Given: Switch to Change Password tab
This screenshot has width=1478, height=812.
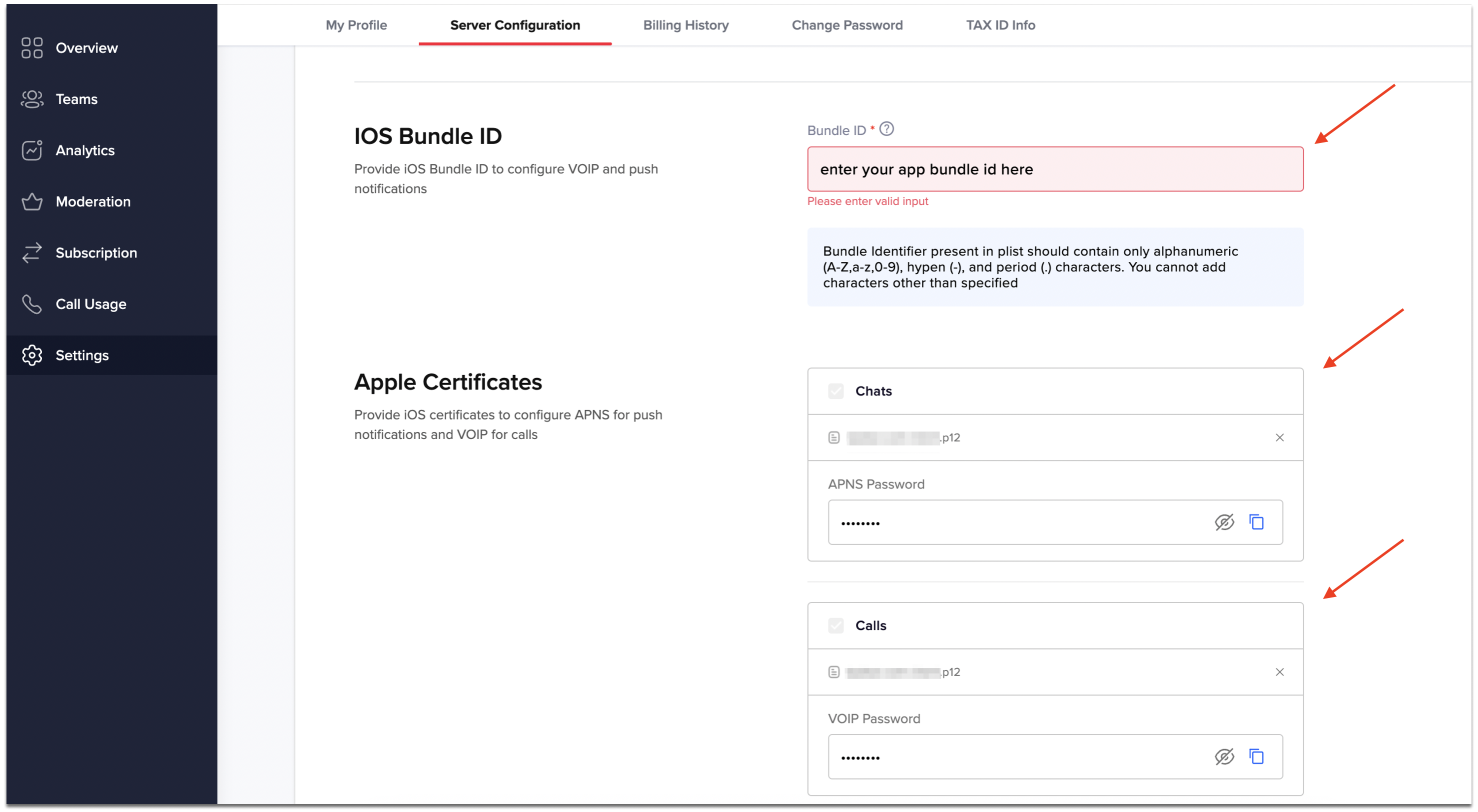Looking at the screenshot, I should (x=847, y=25).
